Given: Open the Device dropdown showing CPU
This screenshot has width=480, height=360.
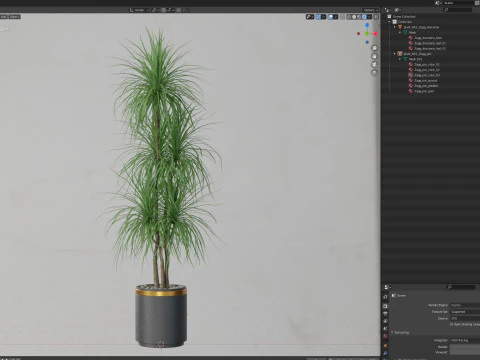Looking at the screenshot, I should [465, 318].
